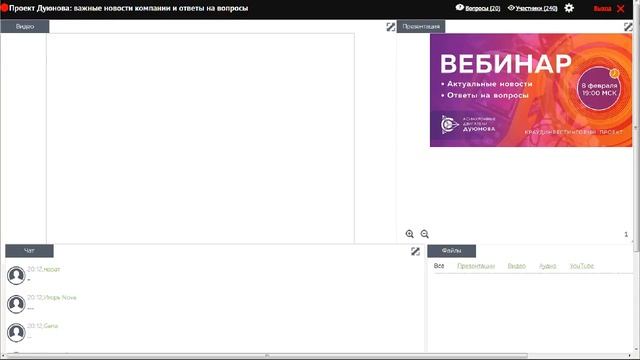
Task: Select the Видео panel tab
Action: tap(25, 27)
